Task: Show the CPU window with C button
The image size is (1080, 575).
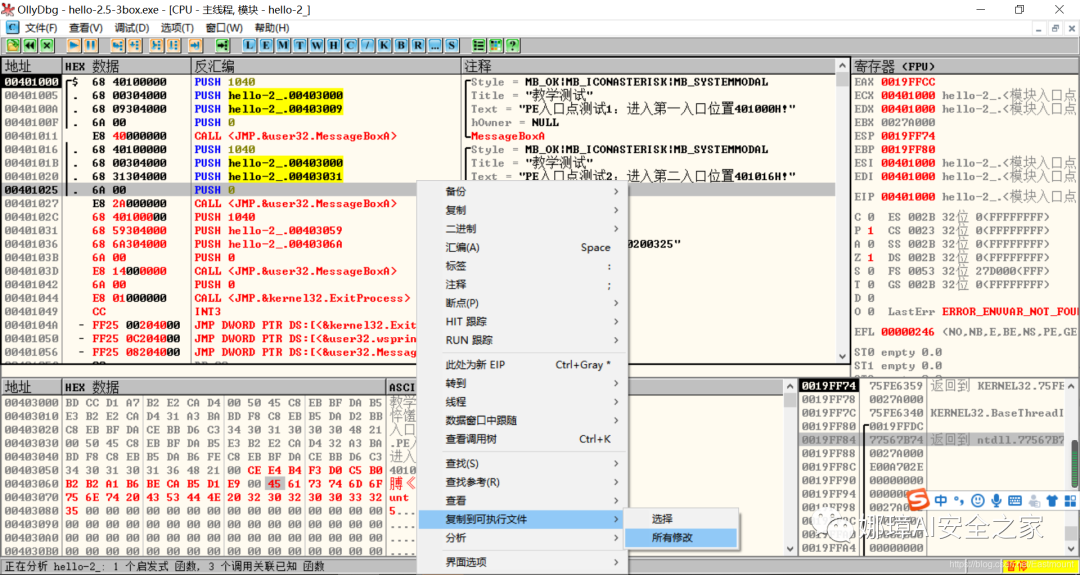Action: (x=351, y=45)
